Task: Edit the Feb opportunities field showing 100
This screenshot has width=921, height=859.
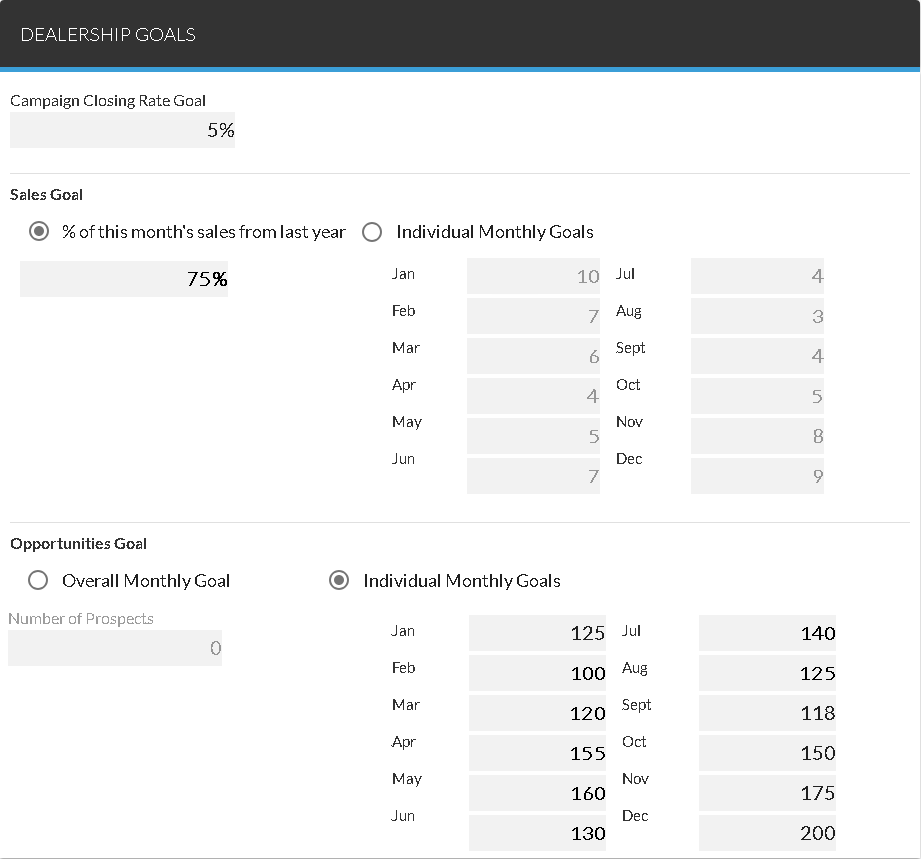Action: [x=537, y=673]
